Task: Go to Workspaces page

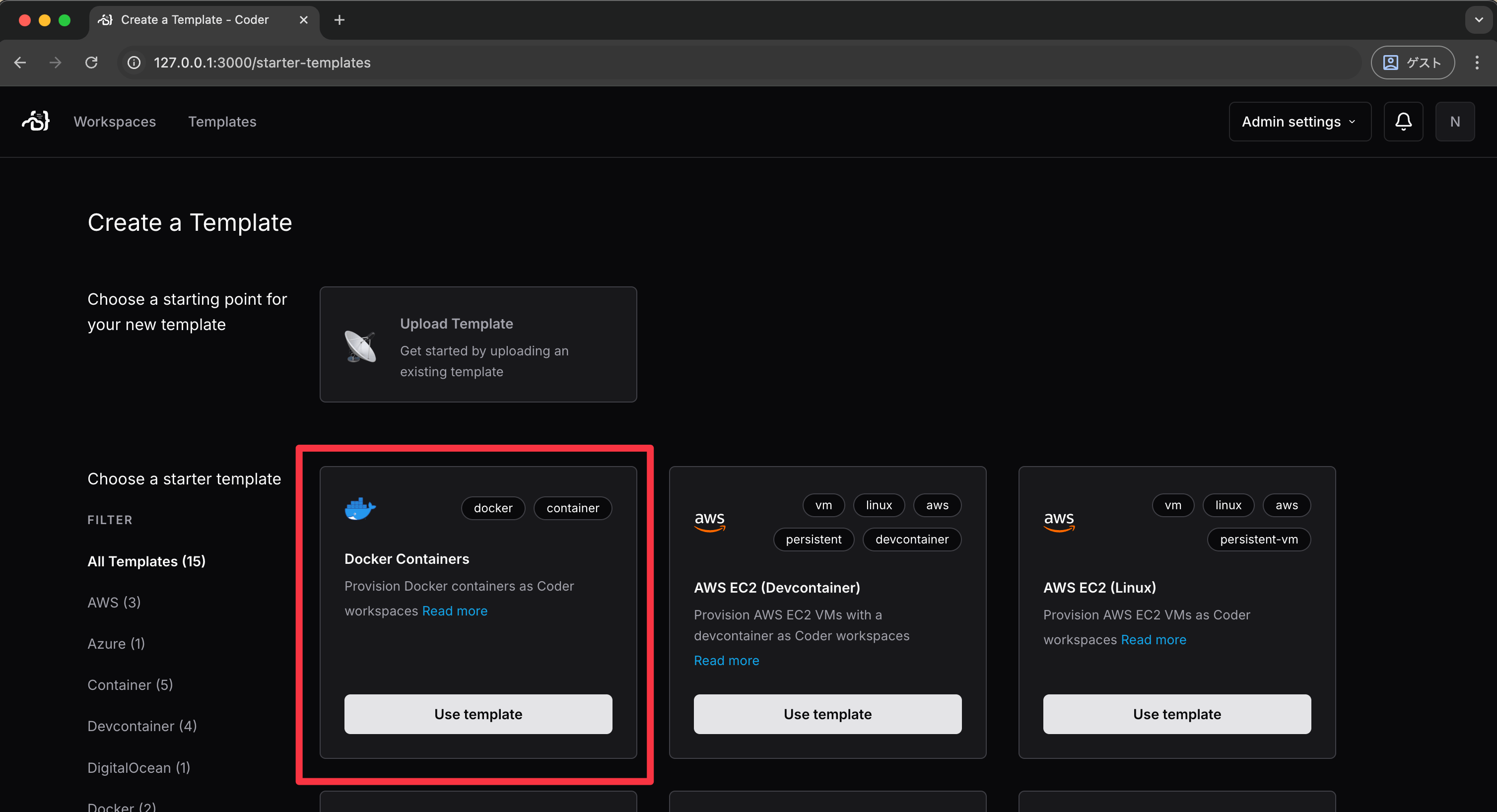Action: click(115, 122)
